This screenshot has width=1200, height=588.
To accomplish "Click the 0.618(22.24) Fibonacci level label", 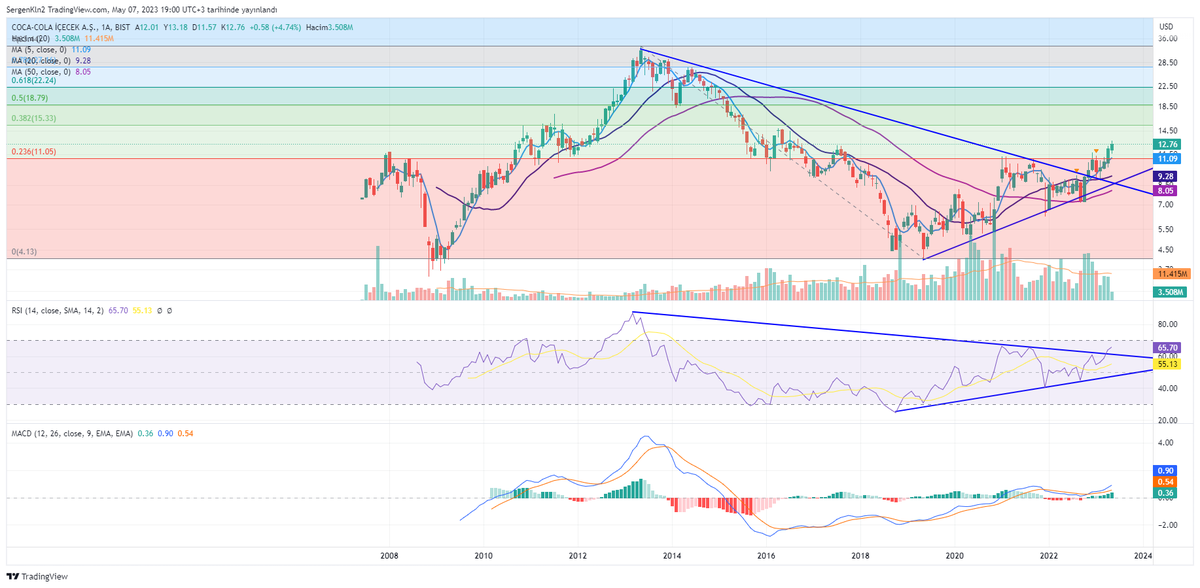I will tap(33, 82).
